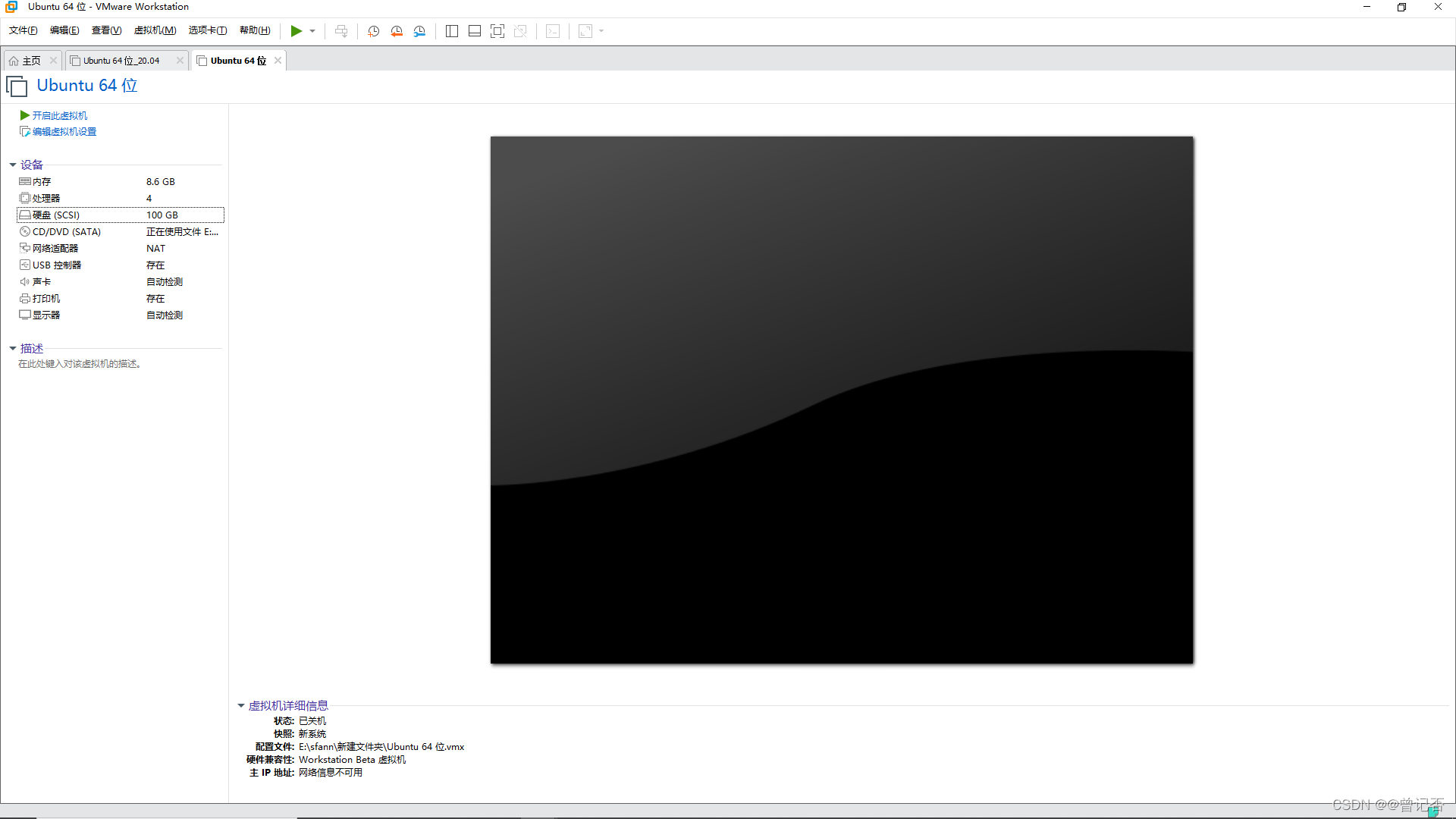Open the 虚拟机(M) menu
The image size is (1456, 819).
(x=155, y=30)
